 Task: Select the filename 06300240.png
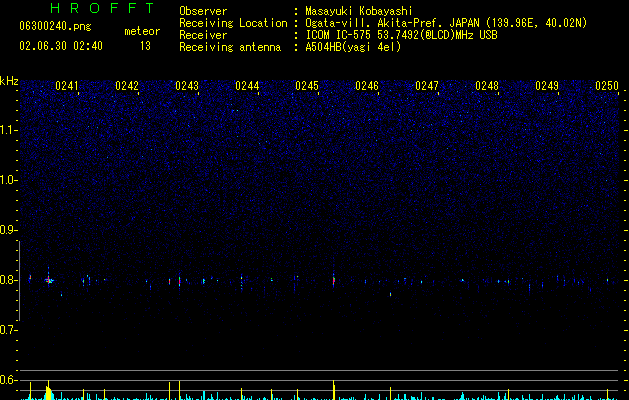tap(55, 26)
